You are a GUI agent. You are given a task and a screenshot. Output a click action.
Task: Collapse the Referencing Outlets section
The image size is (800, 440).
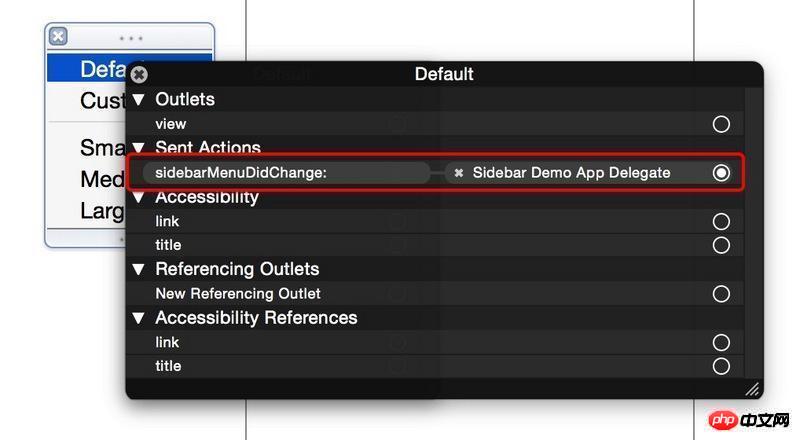tap(138, 270)
